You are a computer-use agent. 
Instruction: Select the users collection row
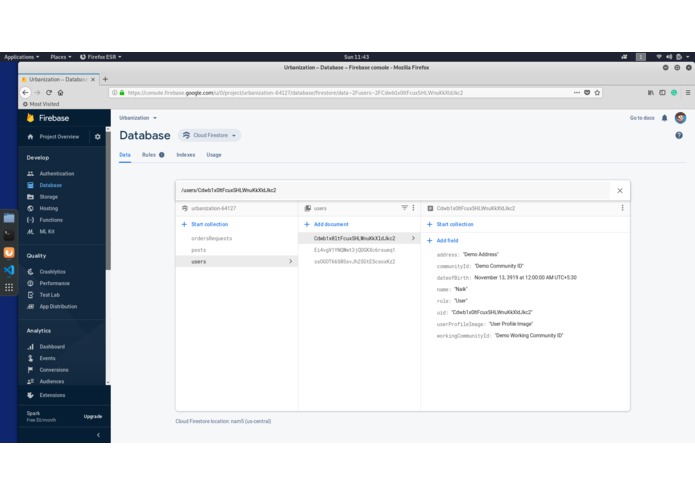click(237, 261)
